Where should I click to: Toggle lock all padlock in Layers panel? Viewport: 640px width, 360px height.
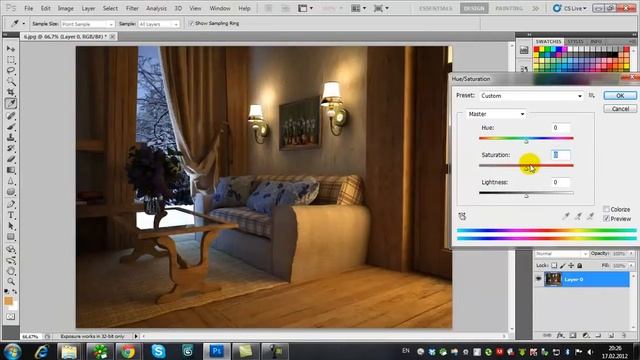(580, 266)
